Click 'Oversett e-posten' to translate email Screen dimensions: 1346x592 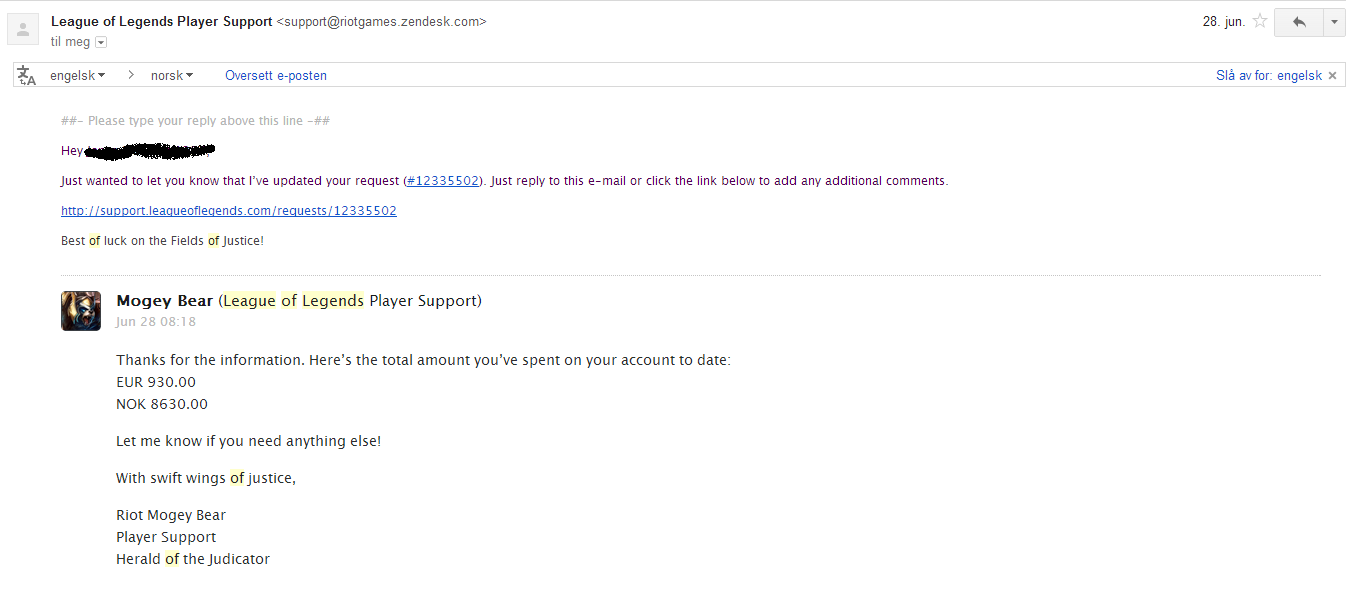(x=276, y=76)
